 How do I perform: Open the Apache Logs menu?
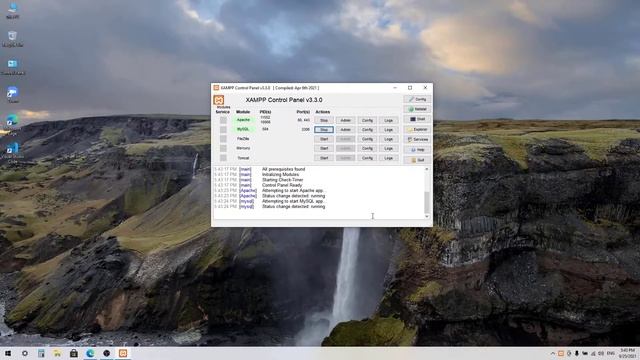click(388, 120)
